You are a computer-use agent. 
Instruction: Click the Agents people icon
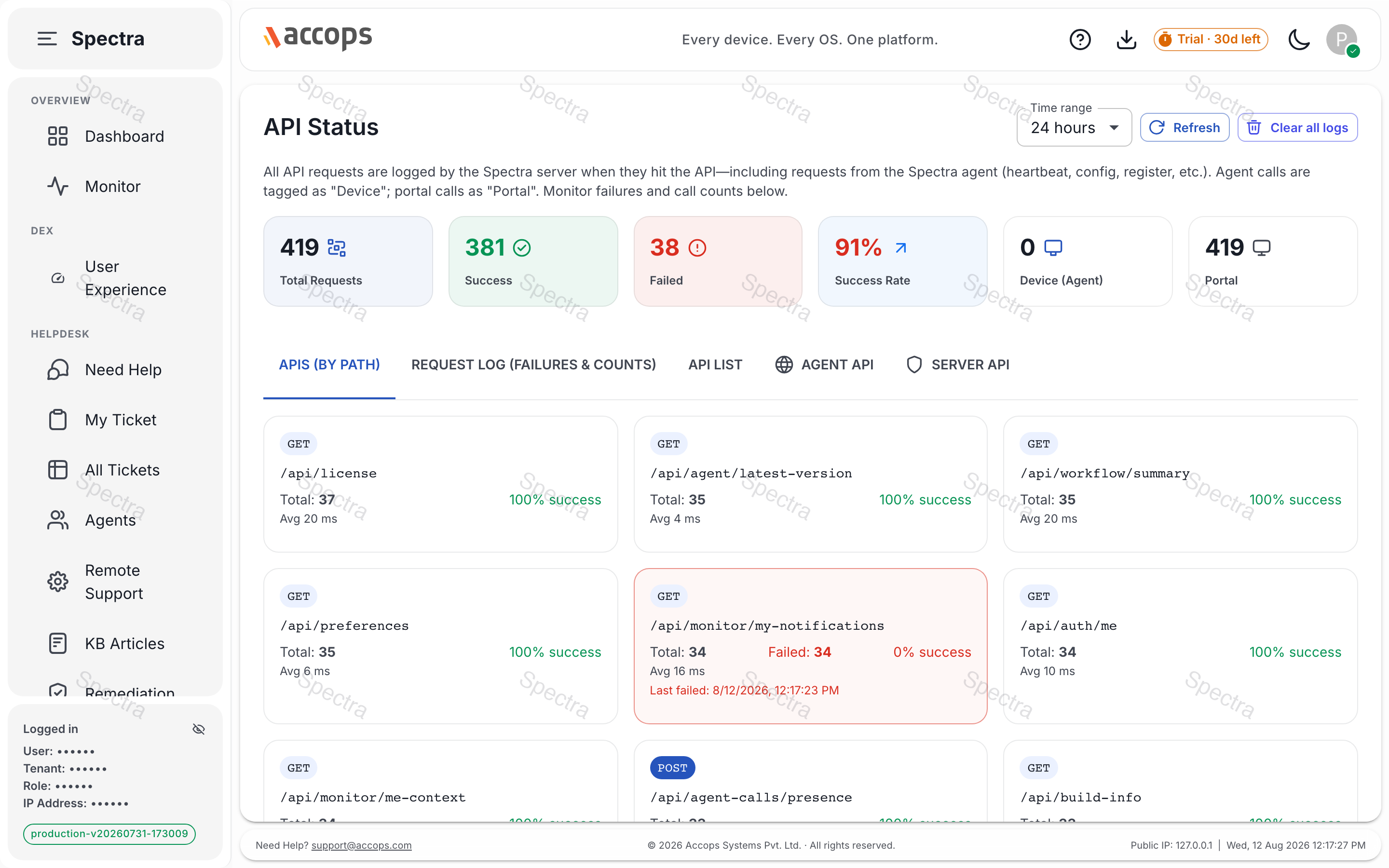(58, 520)
